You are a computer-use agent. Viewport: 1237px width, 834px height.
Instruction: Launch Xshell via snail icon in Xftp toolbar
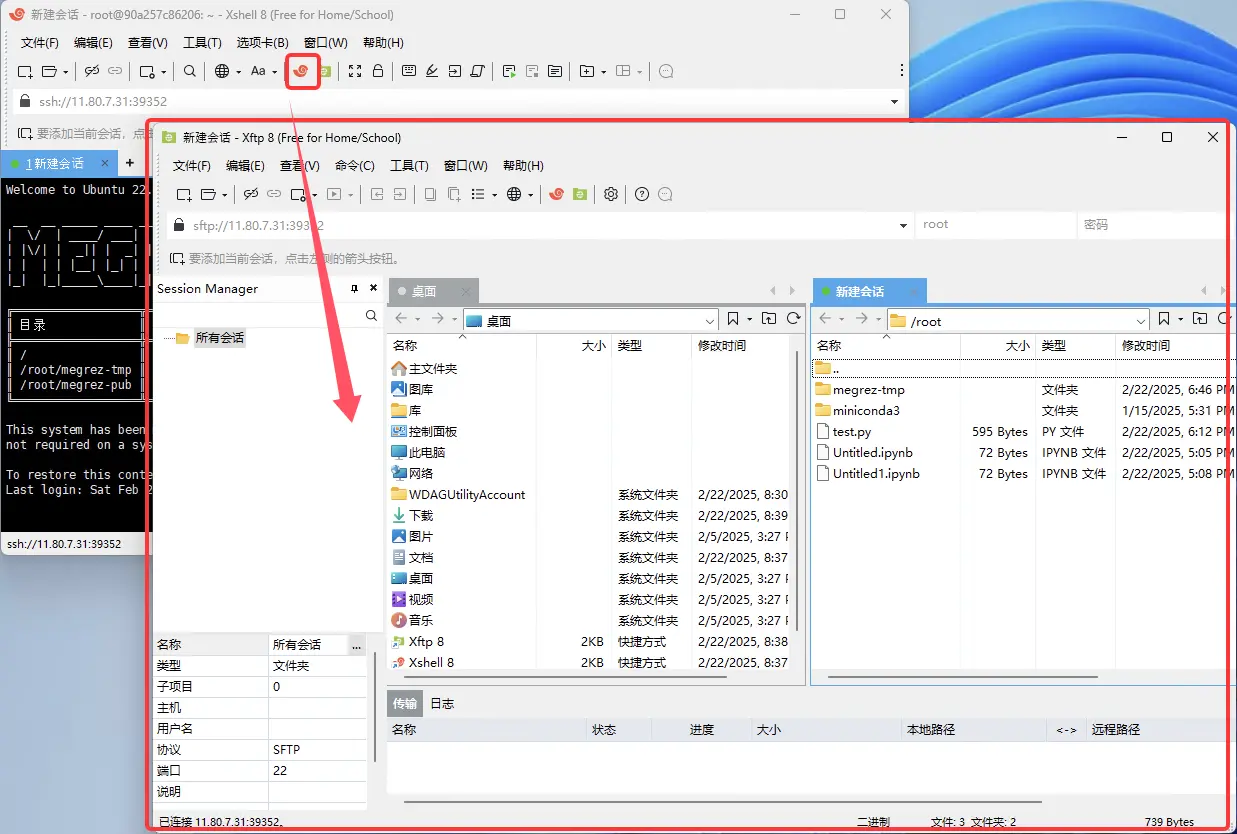coord(556,194)
